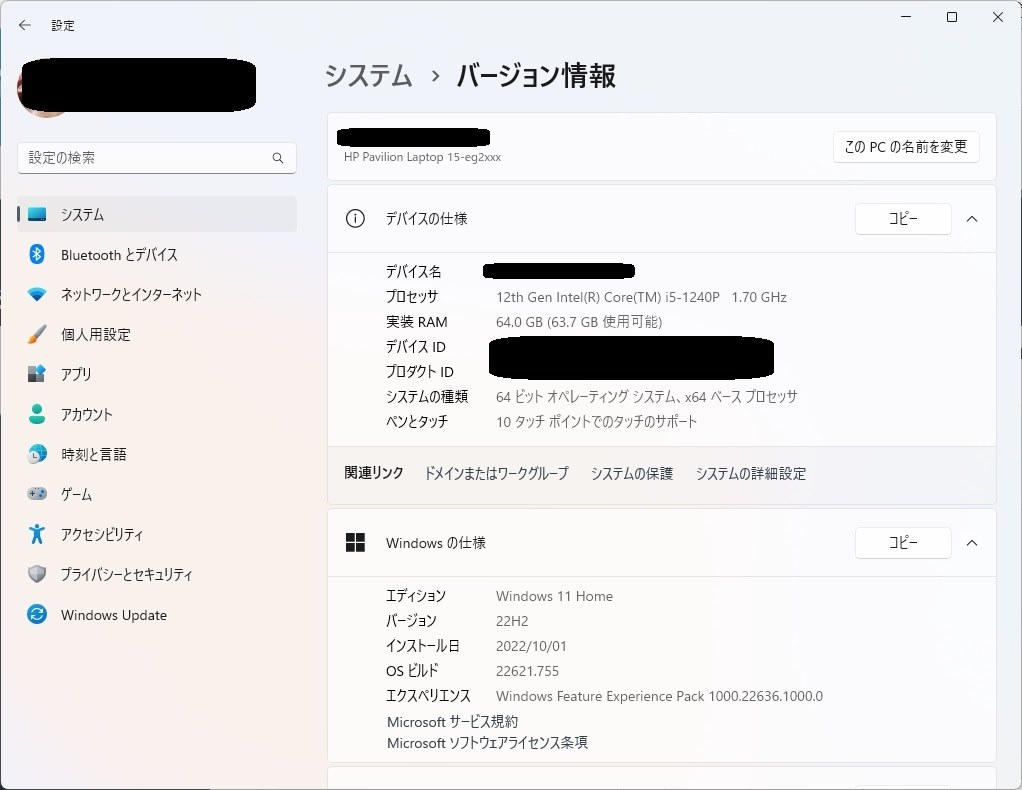The width and height of the screenshot is (1022, 790).
Task: Click the ゲーム controller icon
Action: click(37, 493)
